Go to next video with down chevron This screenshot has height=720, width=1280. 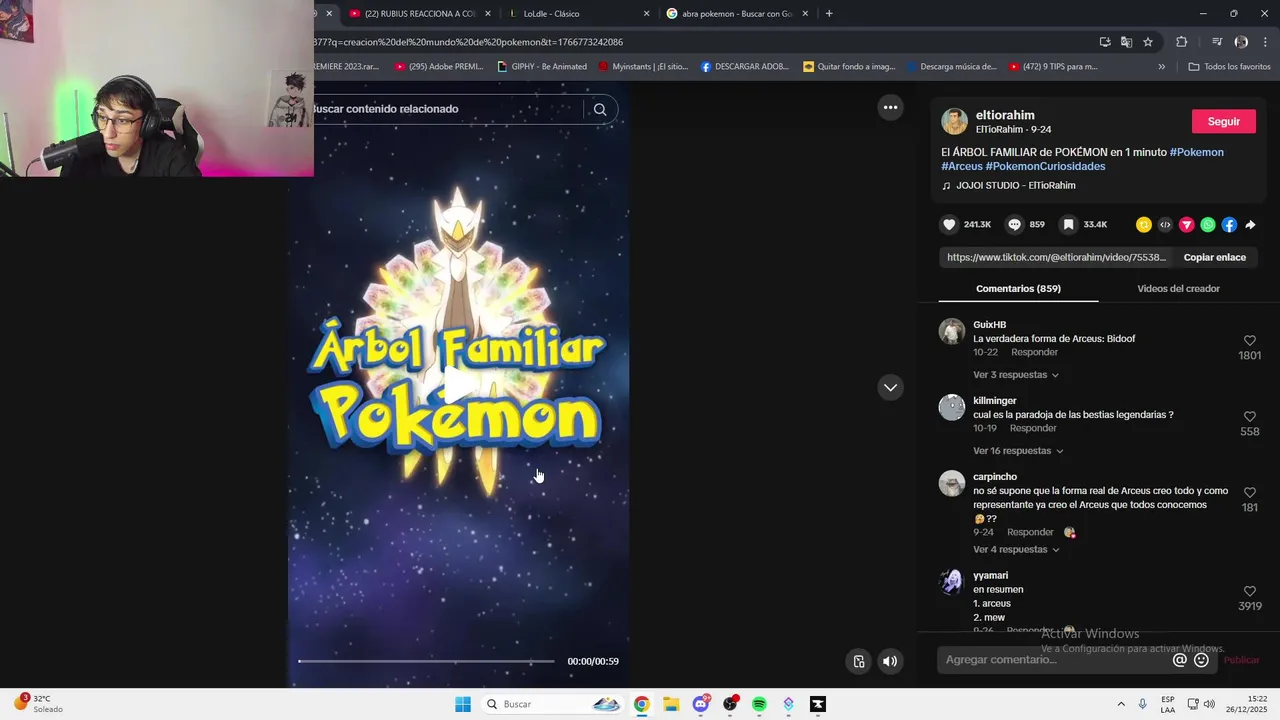click(890, 387)
